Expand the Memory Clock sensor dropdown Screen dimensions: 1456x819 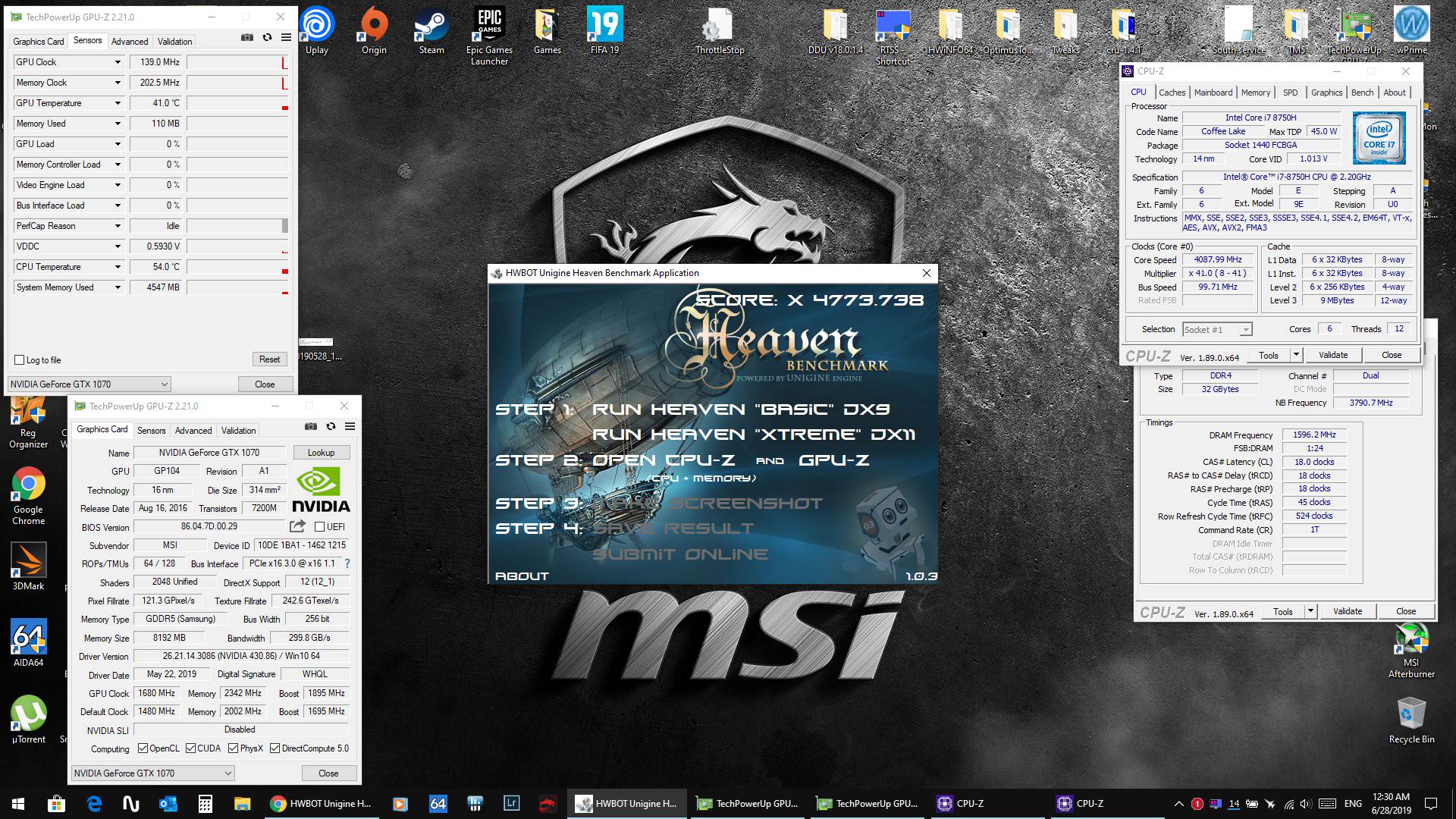pos(118,83)
